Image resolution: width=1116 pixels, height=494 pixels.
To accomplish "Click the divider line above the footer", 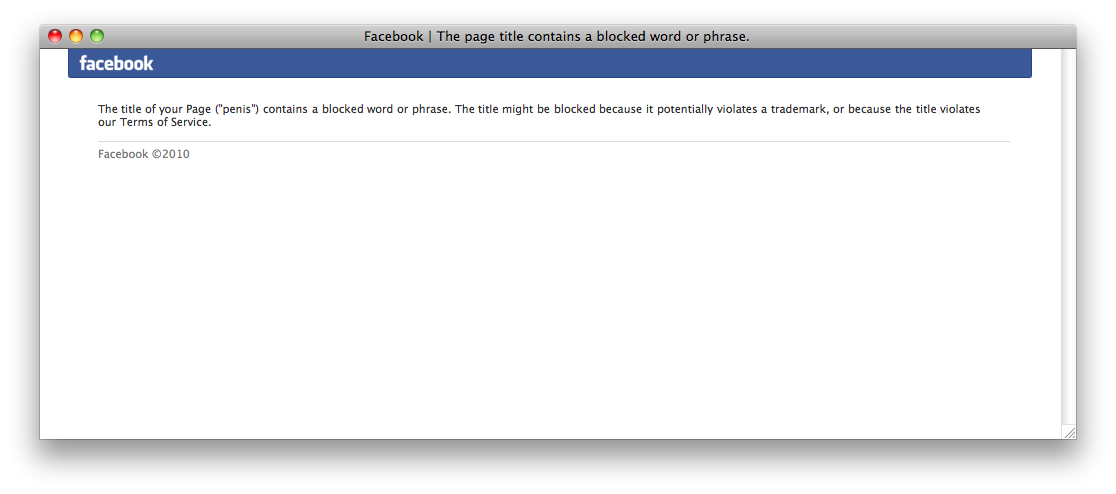I will [554, 142].
